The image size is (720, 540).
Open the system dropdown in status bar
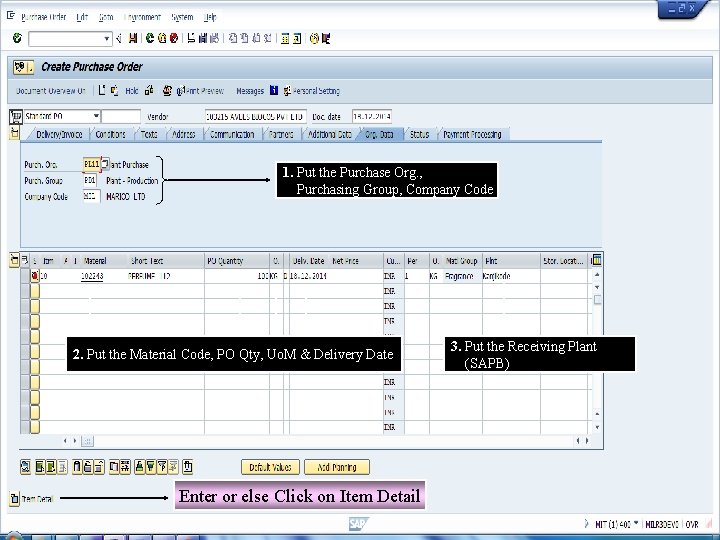click(x=636, y=523)
